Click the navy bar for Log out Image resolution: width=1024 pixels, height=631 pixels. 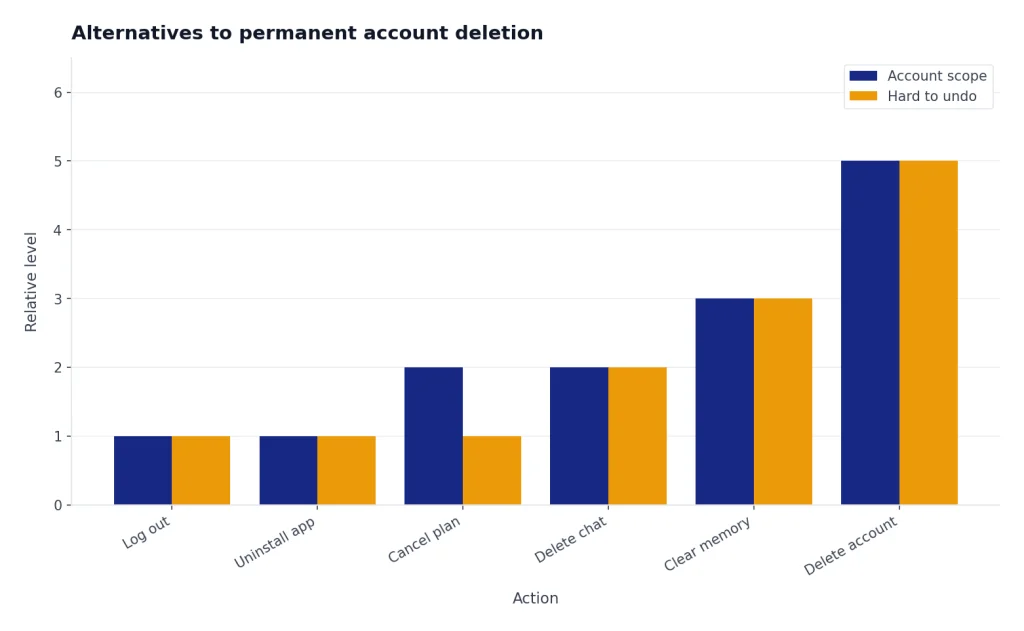coord(143,470)
